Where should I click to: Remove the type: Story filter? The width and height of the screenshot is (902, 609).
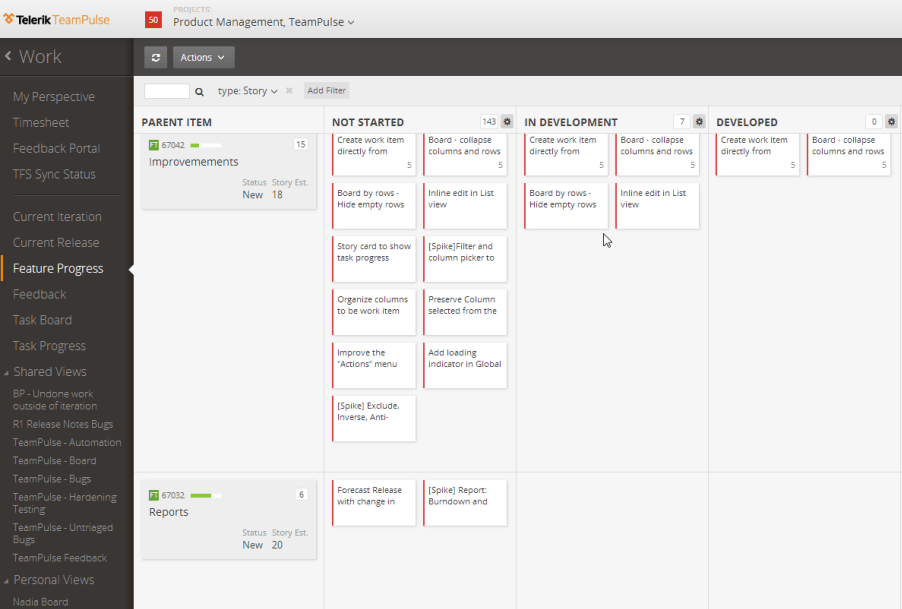tap(289, 89)
